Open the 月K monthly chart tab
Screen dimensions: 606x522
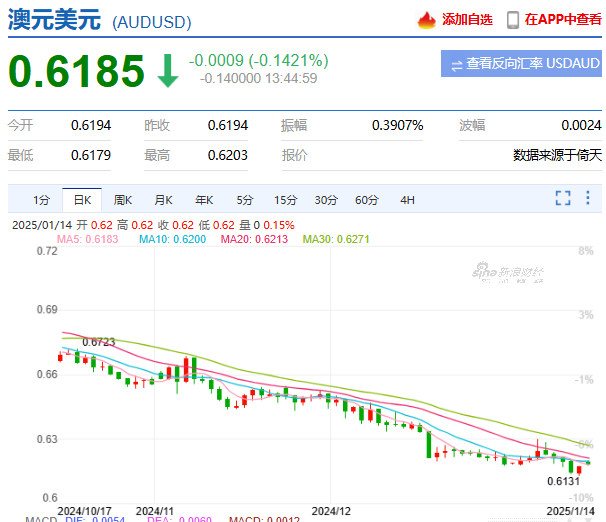click(x=163, y=199)
